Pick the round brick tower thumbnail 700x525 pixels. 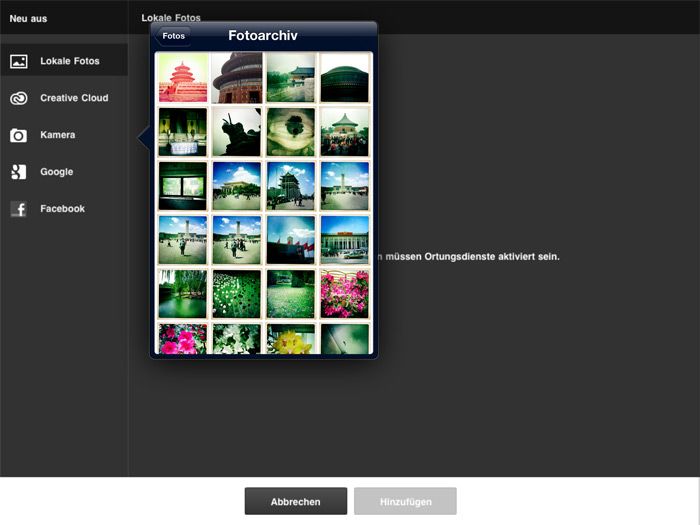(x=237, y=78)
